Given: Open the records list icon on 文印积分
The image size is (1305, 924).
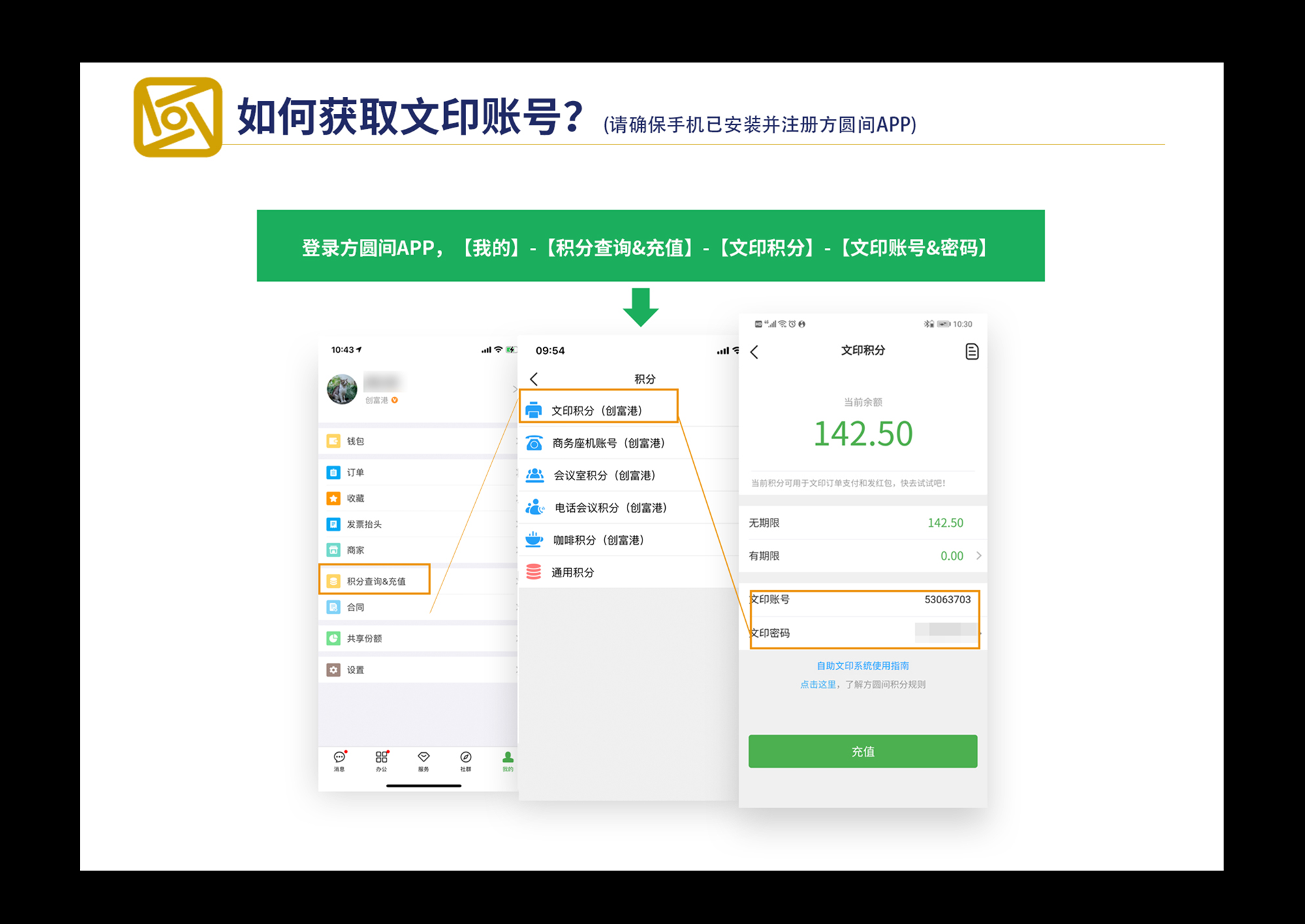Looking at the screenshot, I should (x=972, y=351).
